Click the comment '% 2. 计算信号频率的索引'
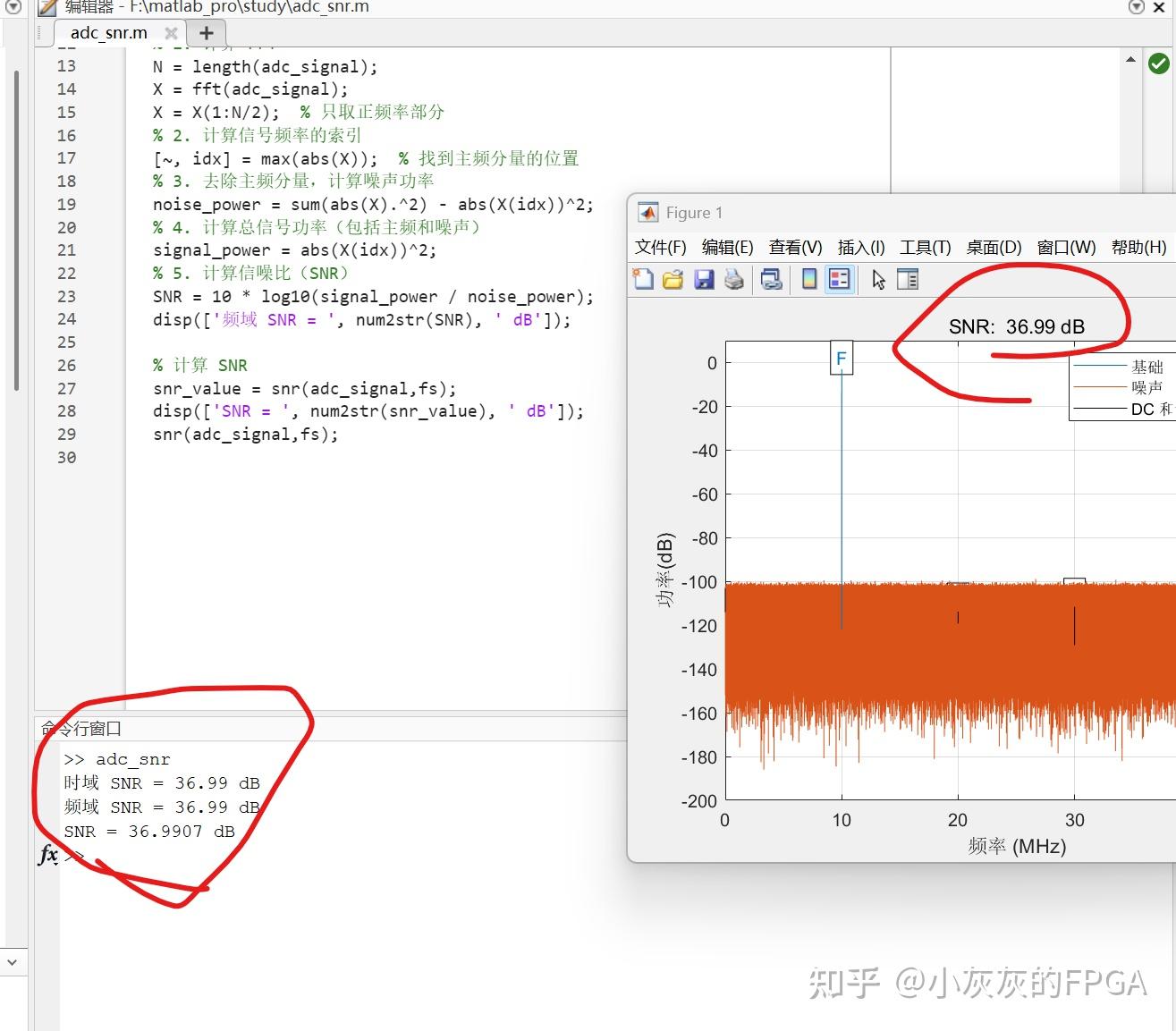1176x1031 pixels. [x=258, y=135]
